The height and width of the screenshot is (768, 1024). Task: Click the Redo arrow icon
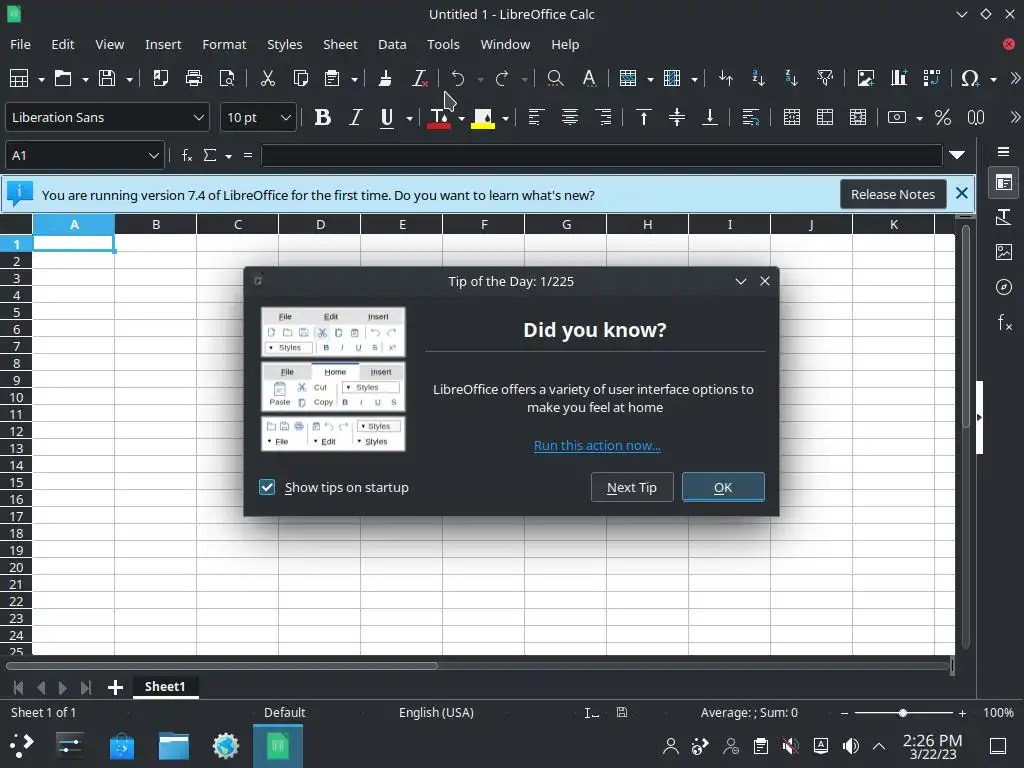click(x=502, y=78)
